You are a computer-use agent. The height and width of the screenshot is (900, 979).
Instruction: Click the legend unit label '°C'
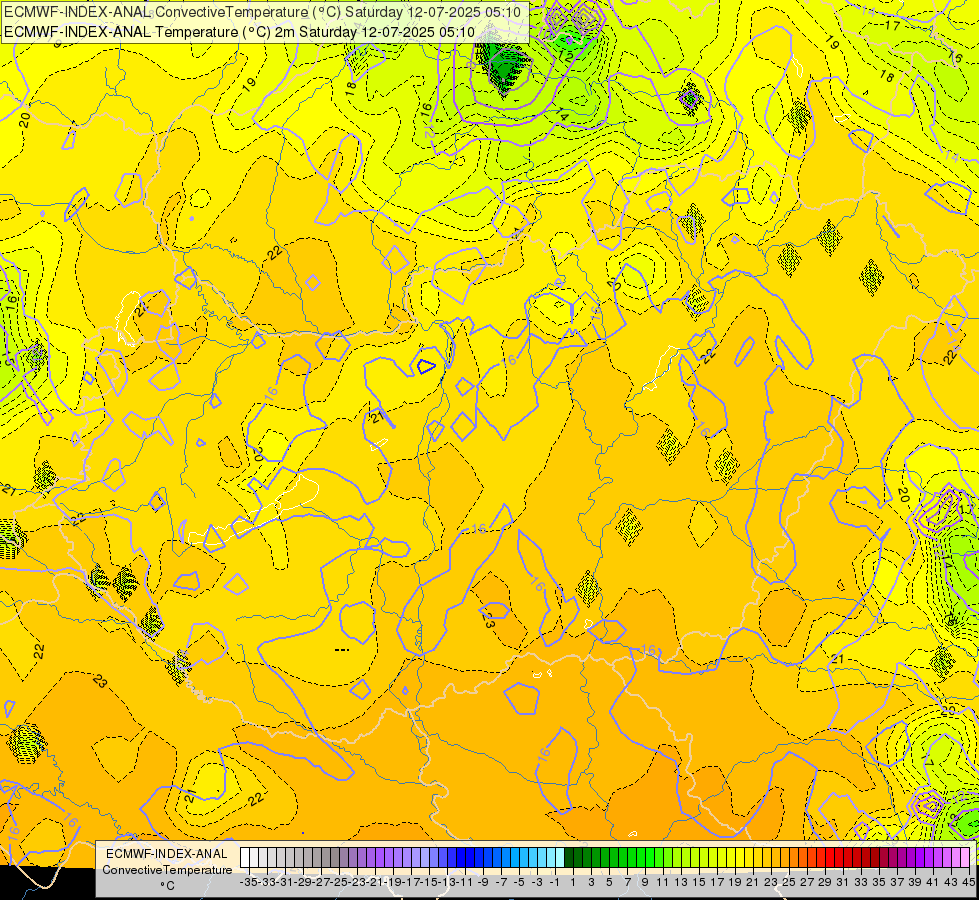pos(167,886)
